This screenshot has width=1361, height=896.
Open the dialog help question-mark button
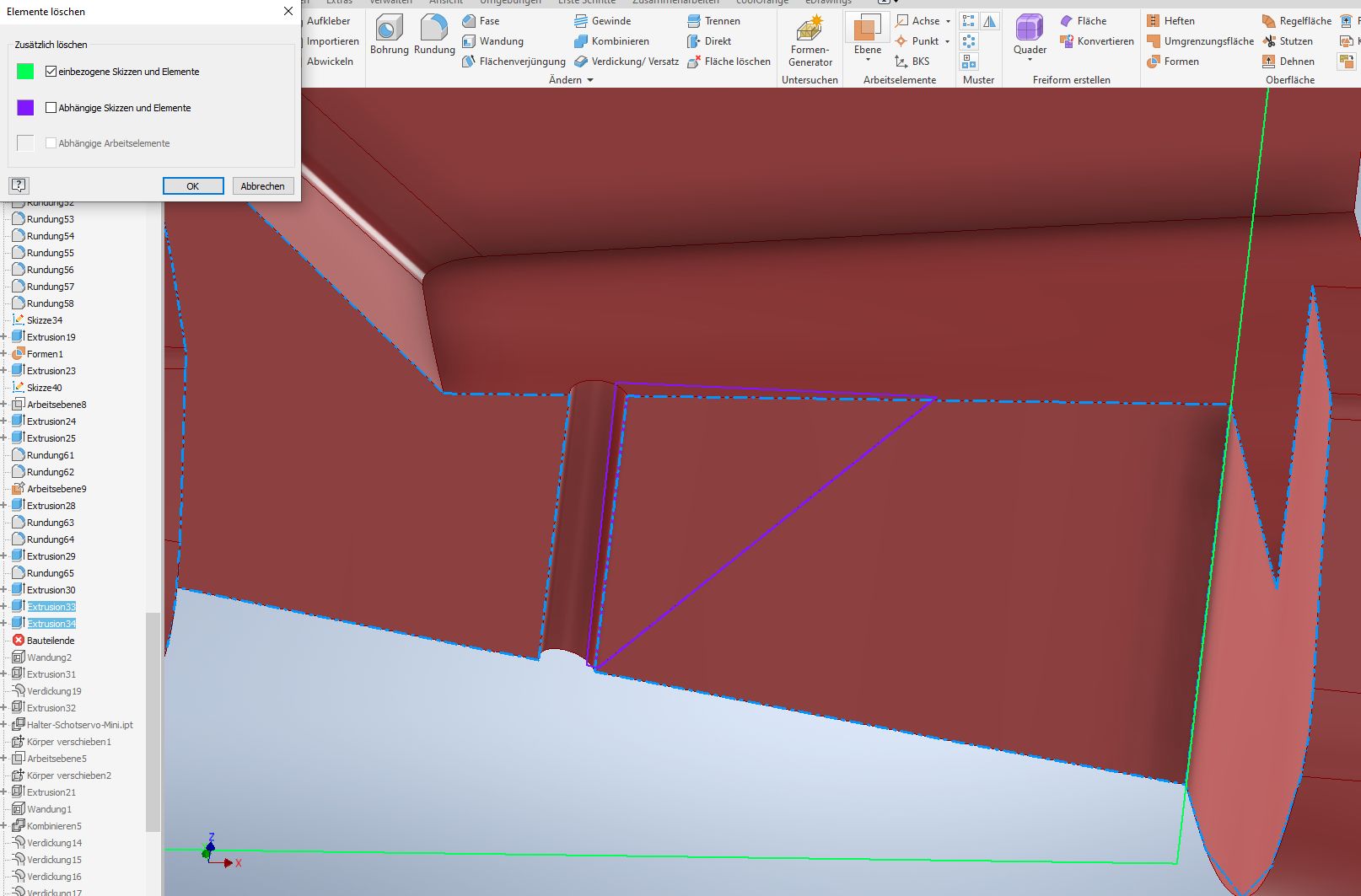(x=19, y=185)
